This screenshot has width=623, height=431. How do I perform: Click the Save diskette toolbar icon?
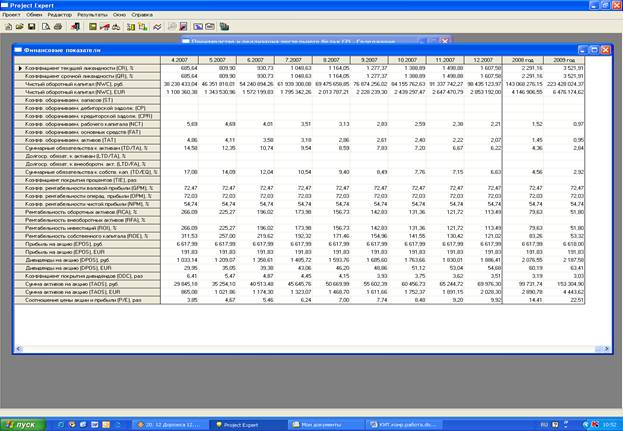[31, 25]
